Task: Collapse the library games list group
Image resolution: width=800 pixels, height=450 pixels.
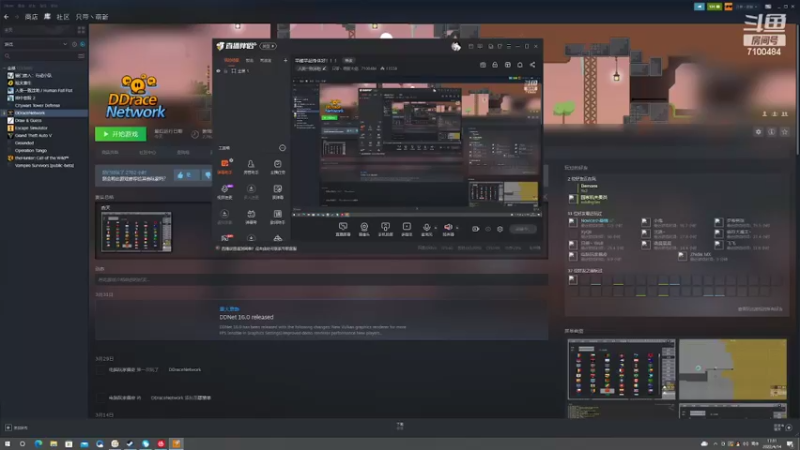Action: tap(5, 68)
